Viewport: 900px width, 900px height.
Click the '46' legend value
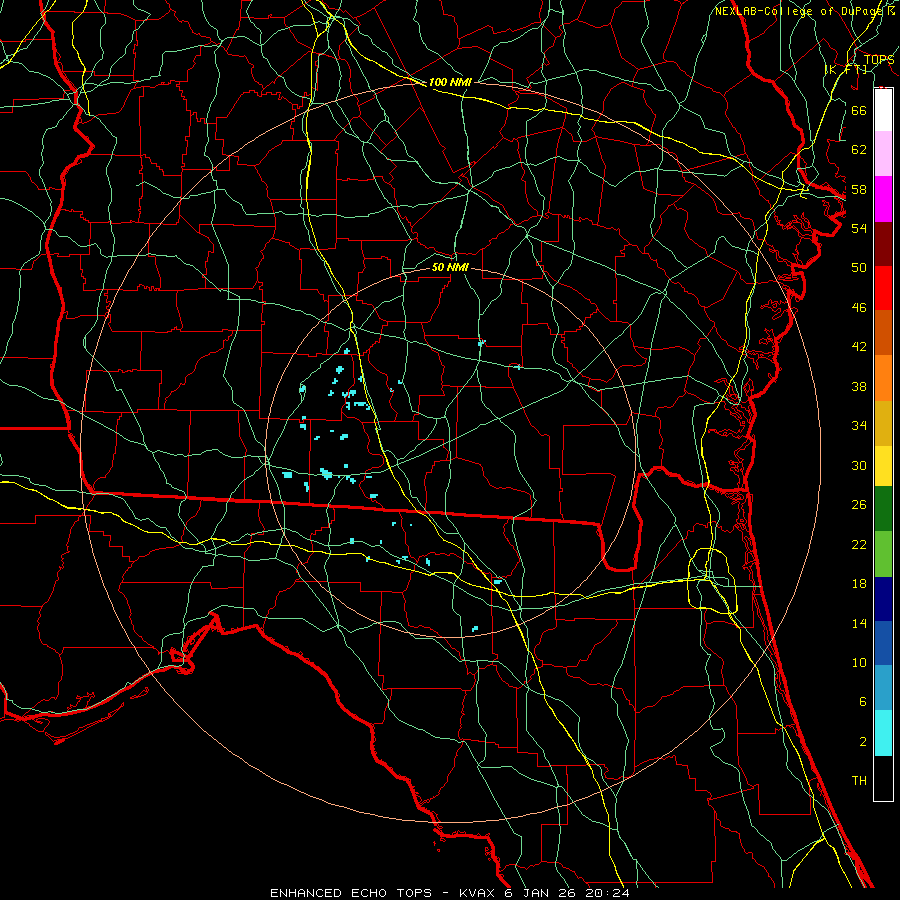(x=859, y=308)
